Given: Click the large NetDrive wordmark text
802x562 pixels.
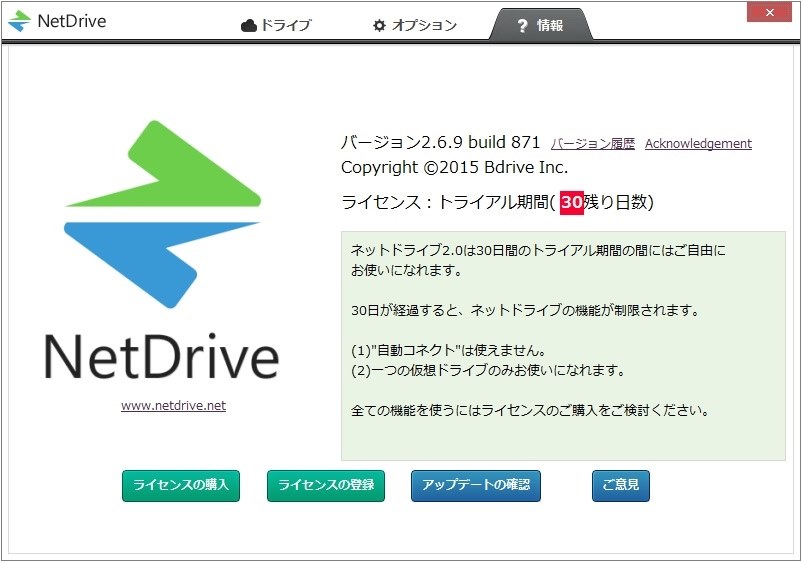Looking at the screenshot, I should coord(162,357).
